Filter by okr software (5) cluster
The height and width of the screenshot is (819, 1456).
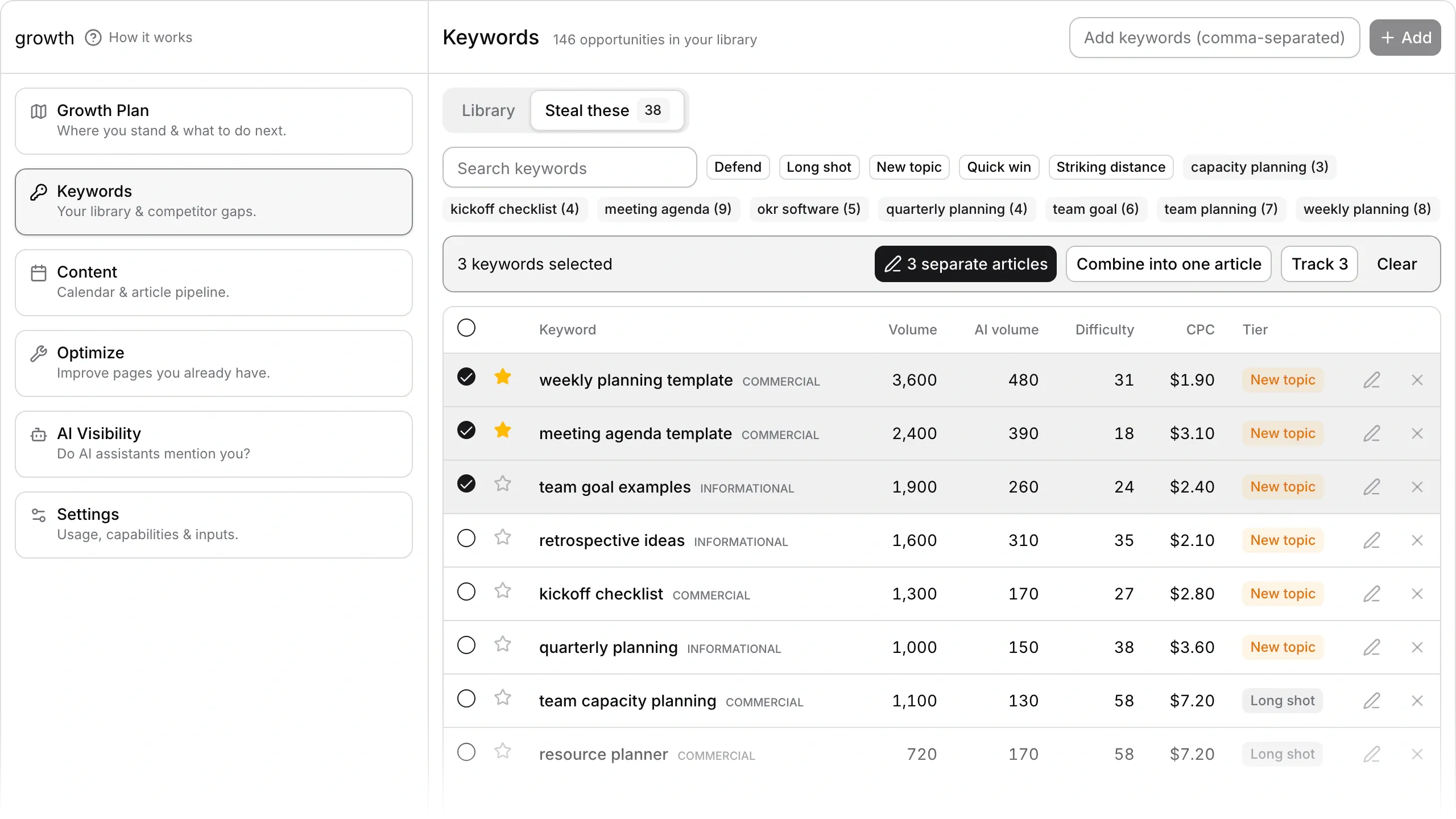coord(809,209)
